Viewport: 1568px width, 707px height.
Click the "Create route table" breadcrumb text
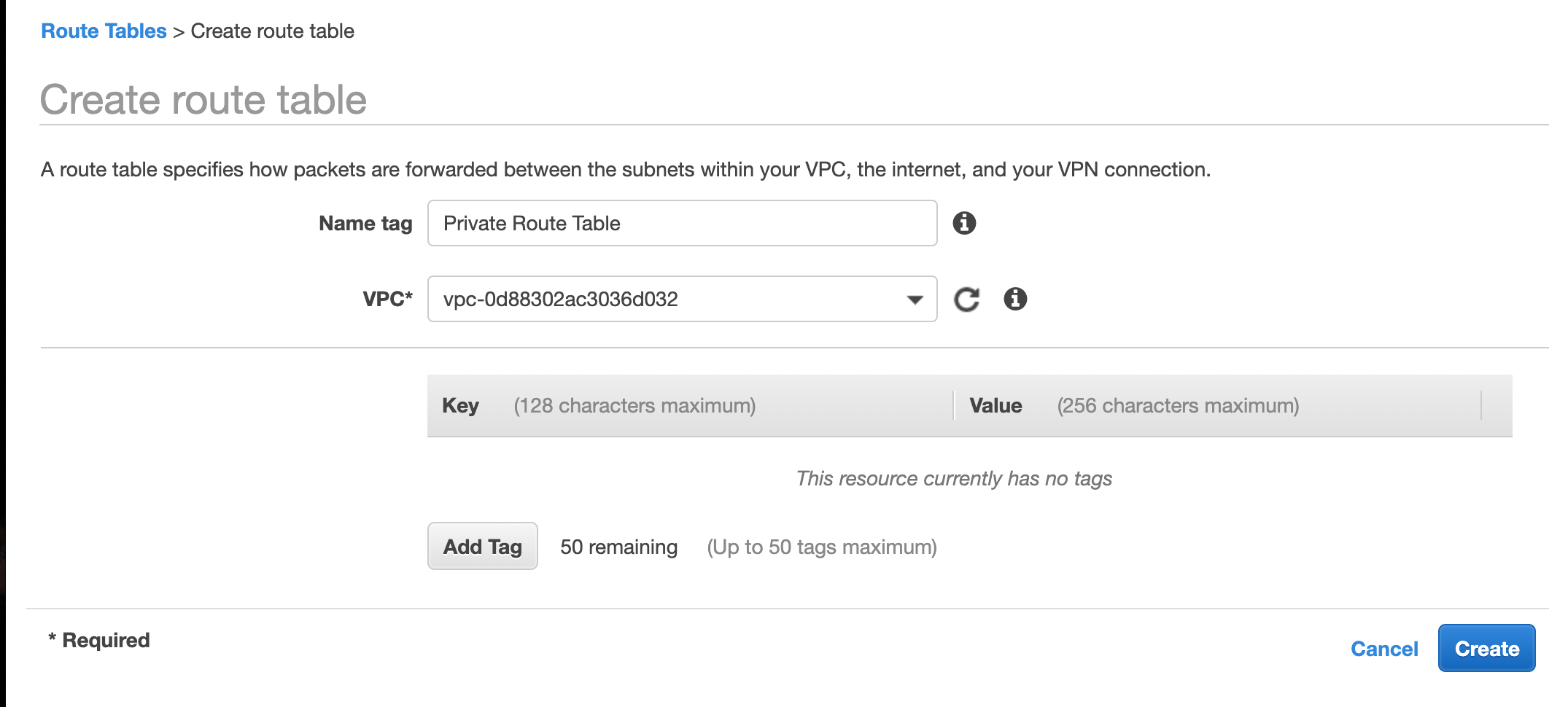pos(272,31)
